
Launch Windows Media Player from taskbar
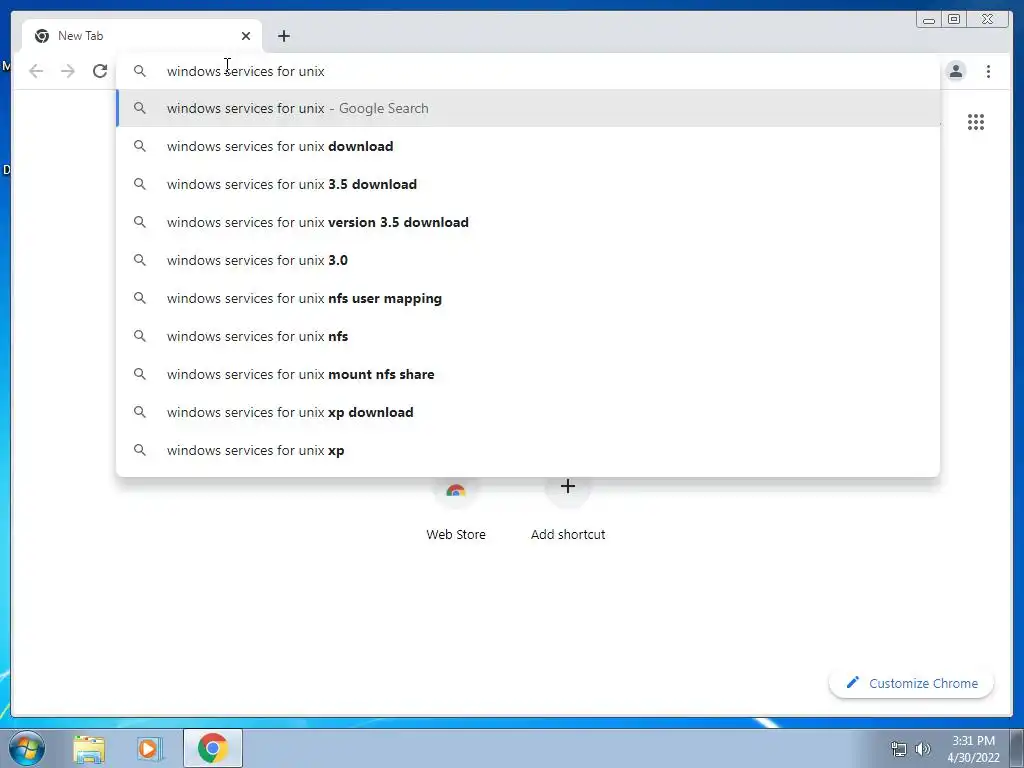point(149,749)
